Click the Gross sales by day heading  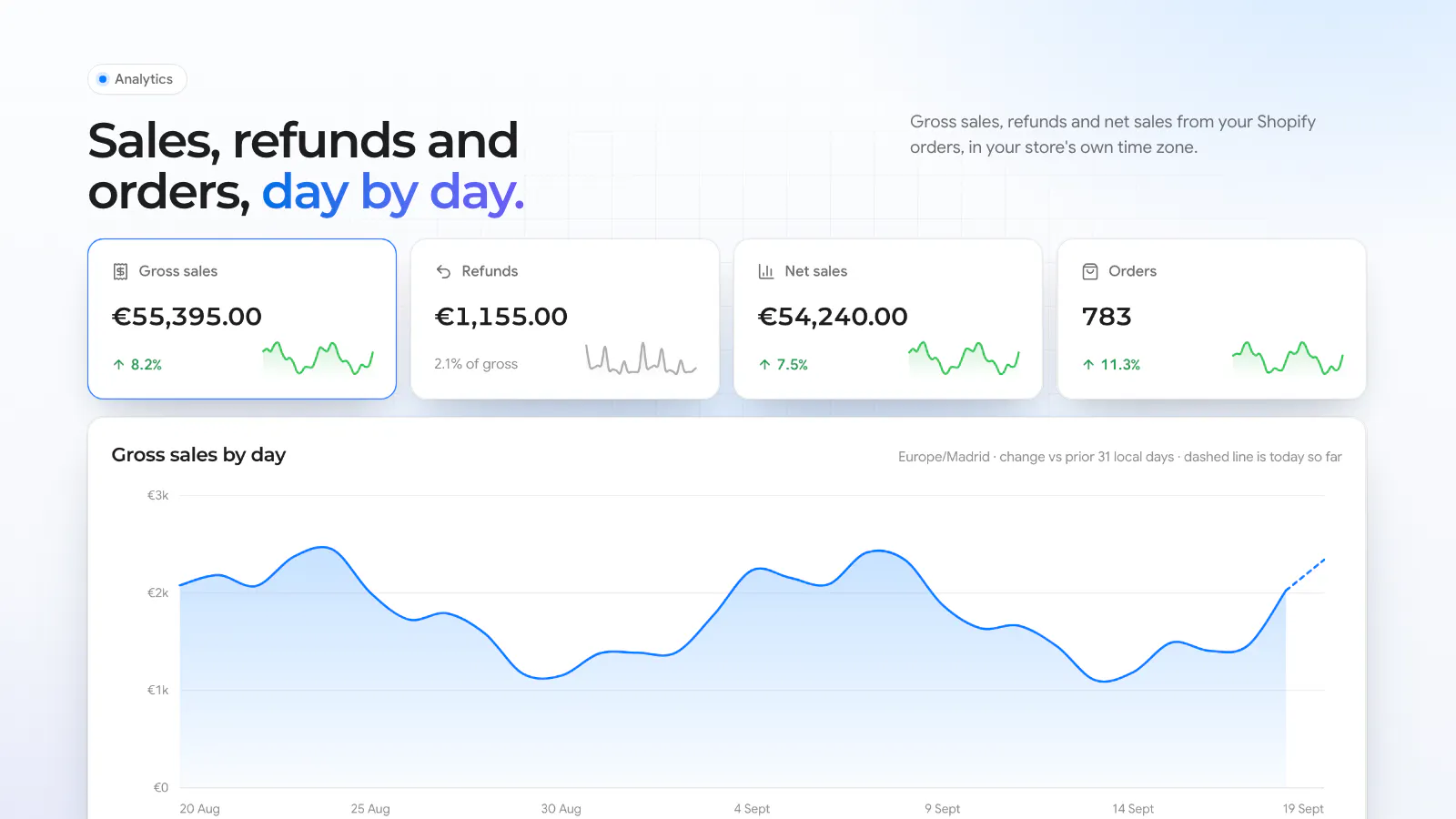(198, 455)
